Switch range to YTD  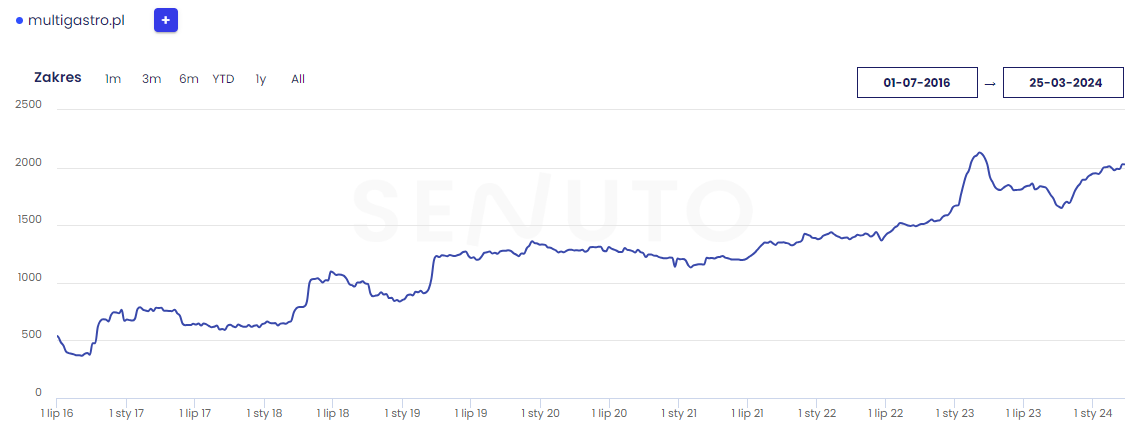(223, 79)
